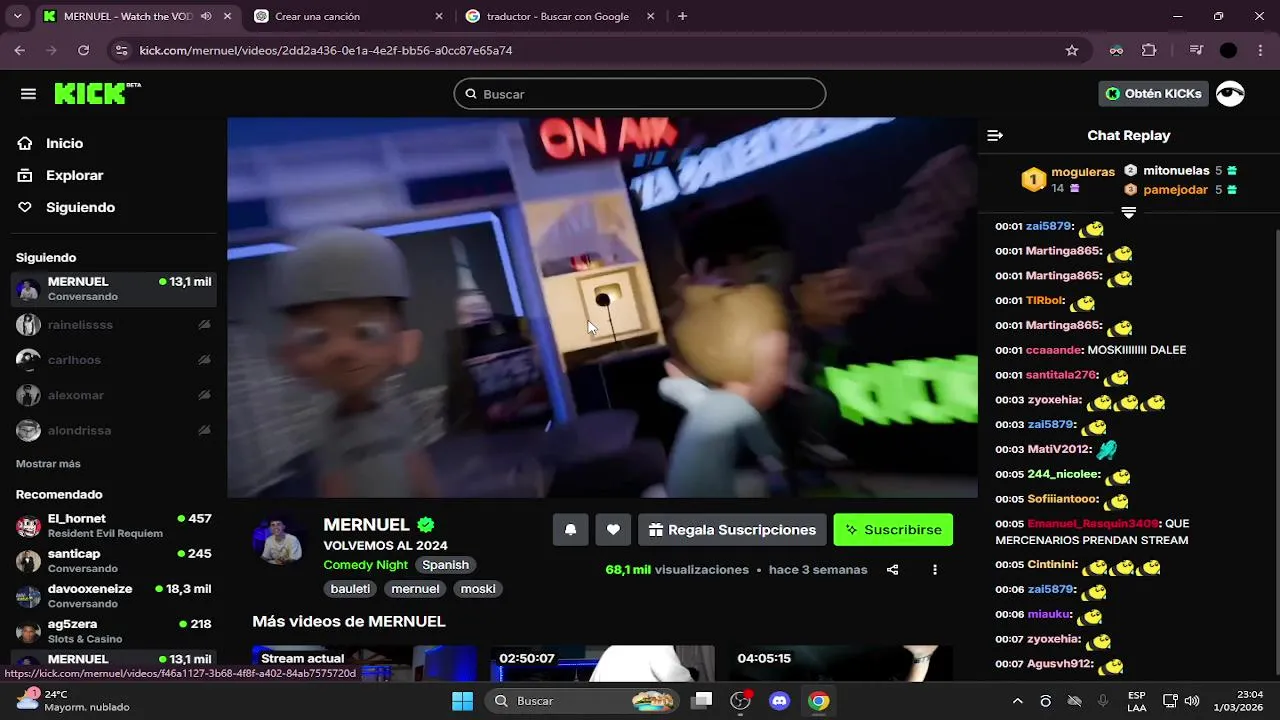Click ccaaande username in chat
This screenshot has width=1280, height=720.
click(x=1054, y=350)
